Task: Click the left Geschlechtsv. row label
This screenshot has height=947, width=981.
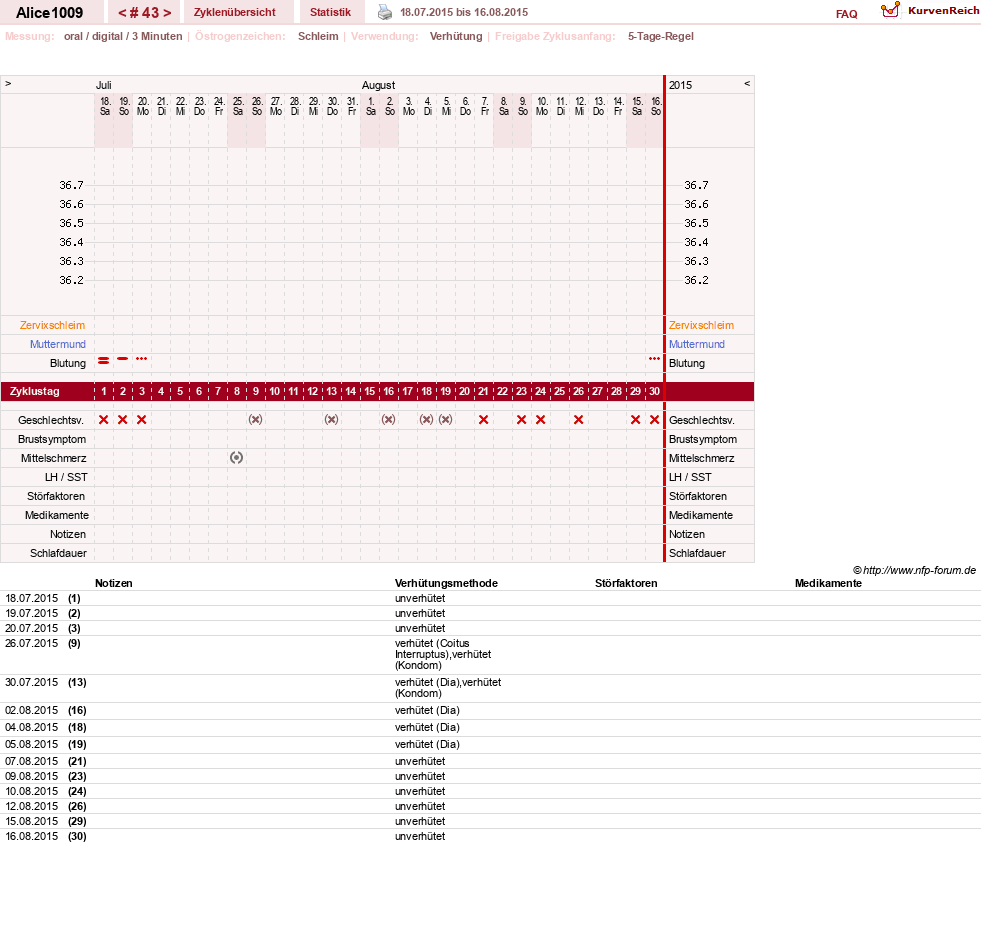Action: pyautogui.click(x=51, y=420)
